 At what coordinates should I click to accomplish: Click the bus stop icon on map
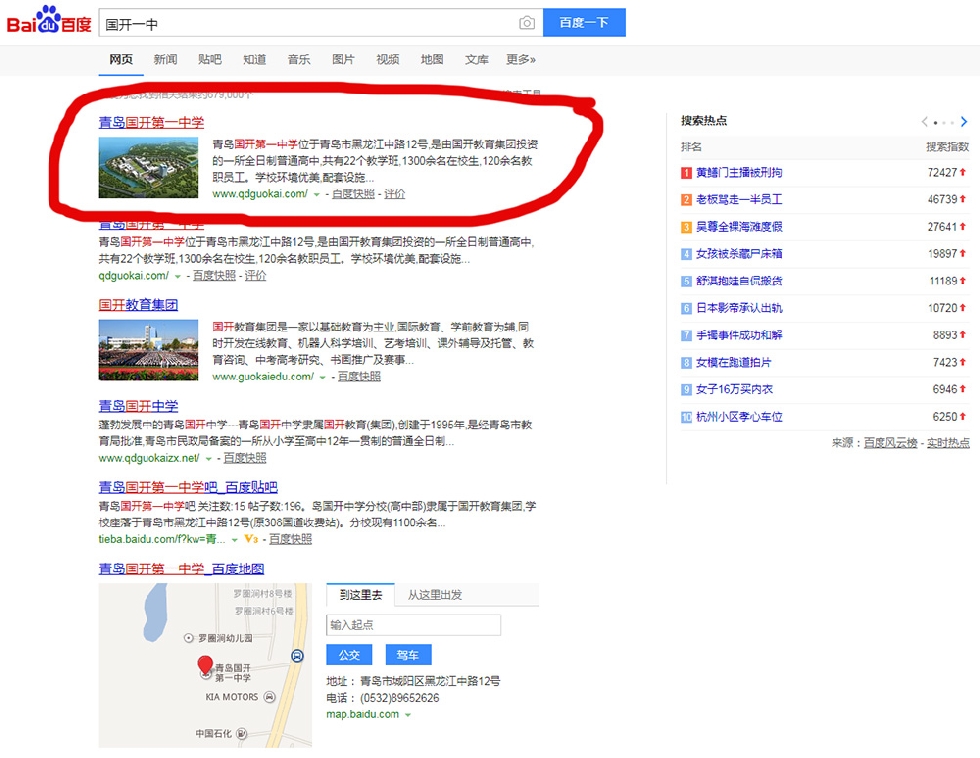(298, 656)
